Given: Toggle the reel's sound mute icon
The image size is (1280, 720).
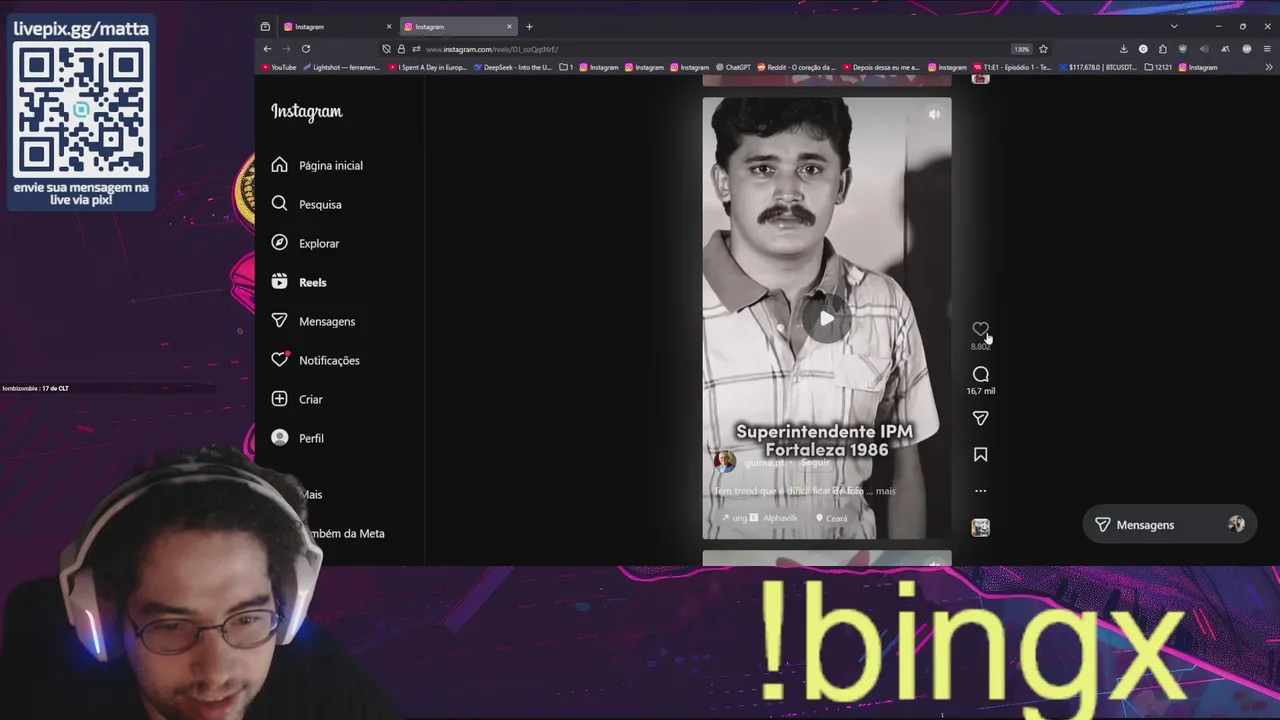Looking at the screenshot, I should 934,114.
